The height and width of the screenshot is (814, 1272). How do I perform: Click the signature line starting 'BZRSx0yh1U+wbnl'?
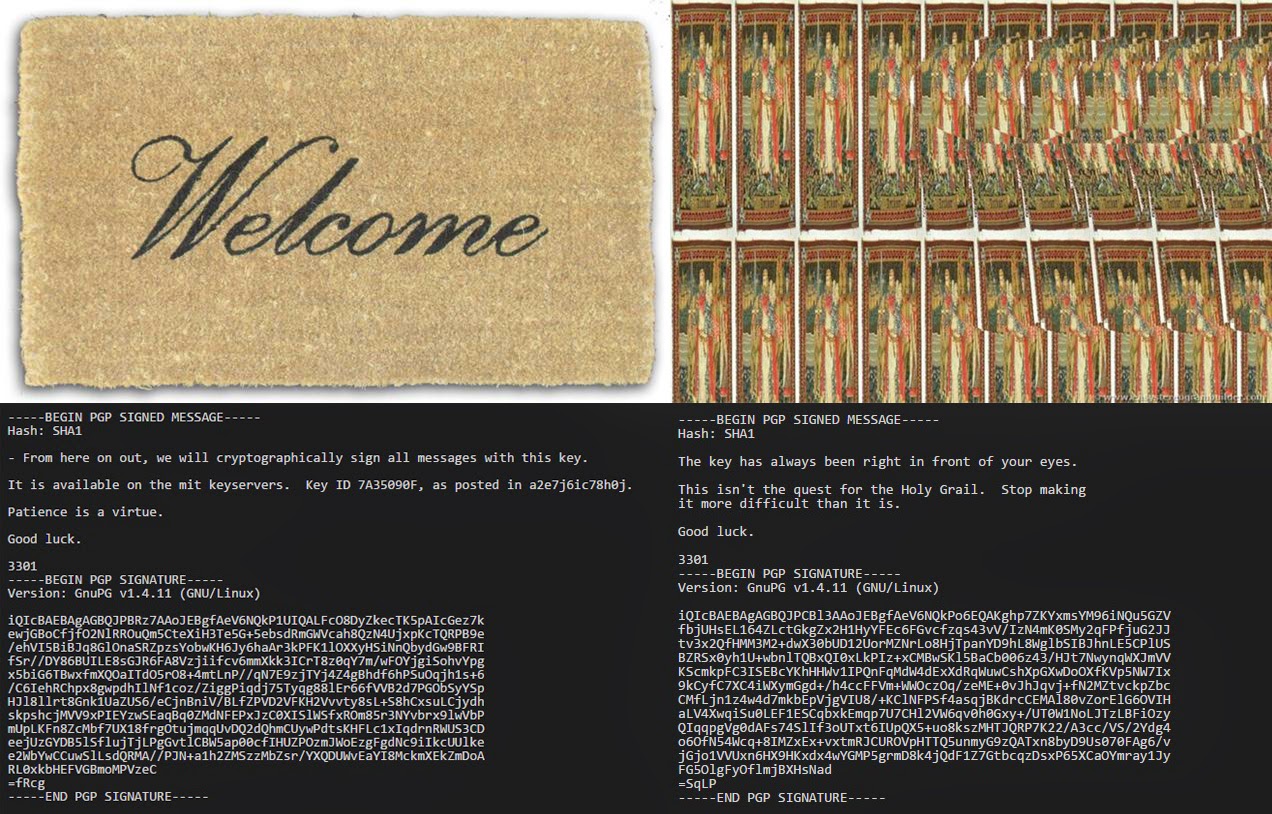click(924, 657)
